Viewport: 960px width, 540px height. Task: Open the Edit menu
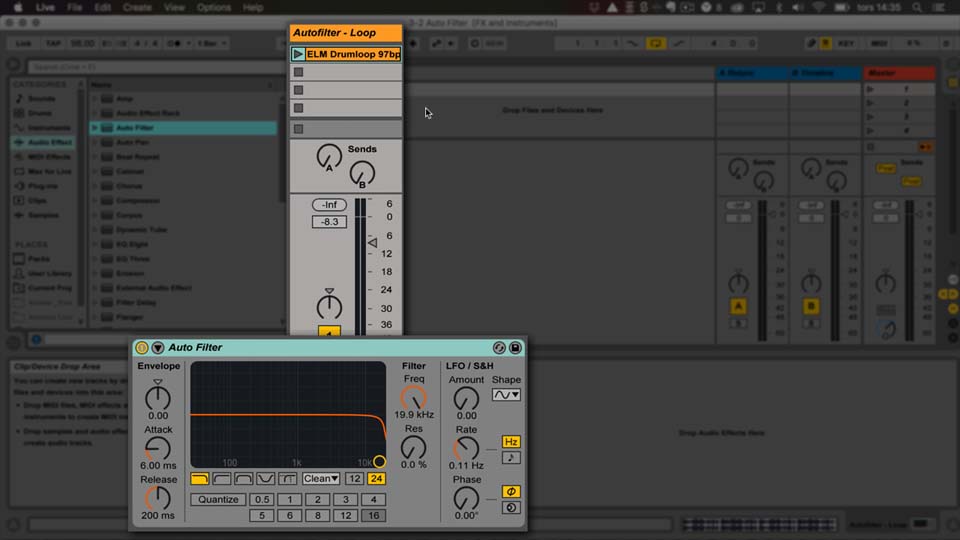pyautogui.click(x=102, y=7)
